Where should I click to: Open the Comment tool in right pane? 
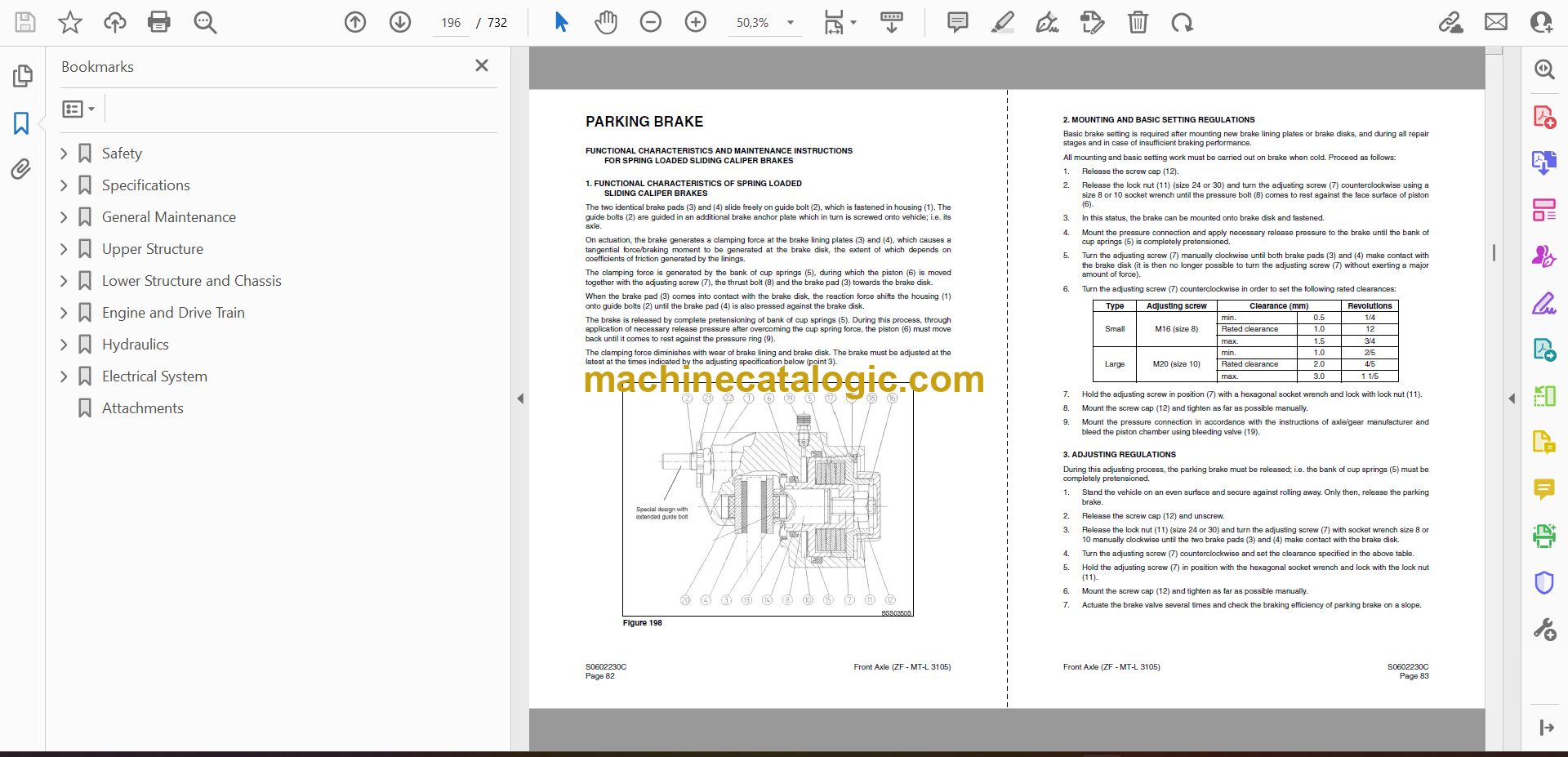(x=1544, y=489)
